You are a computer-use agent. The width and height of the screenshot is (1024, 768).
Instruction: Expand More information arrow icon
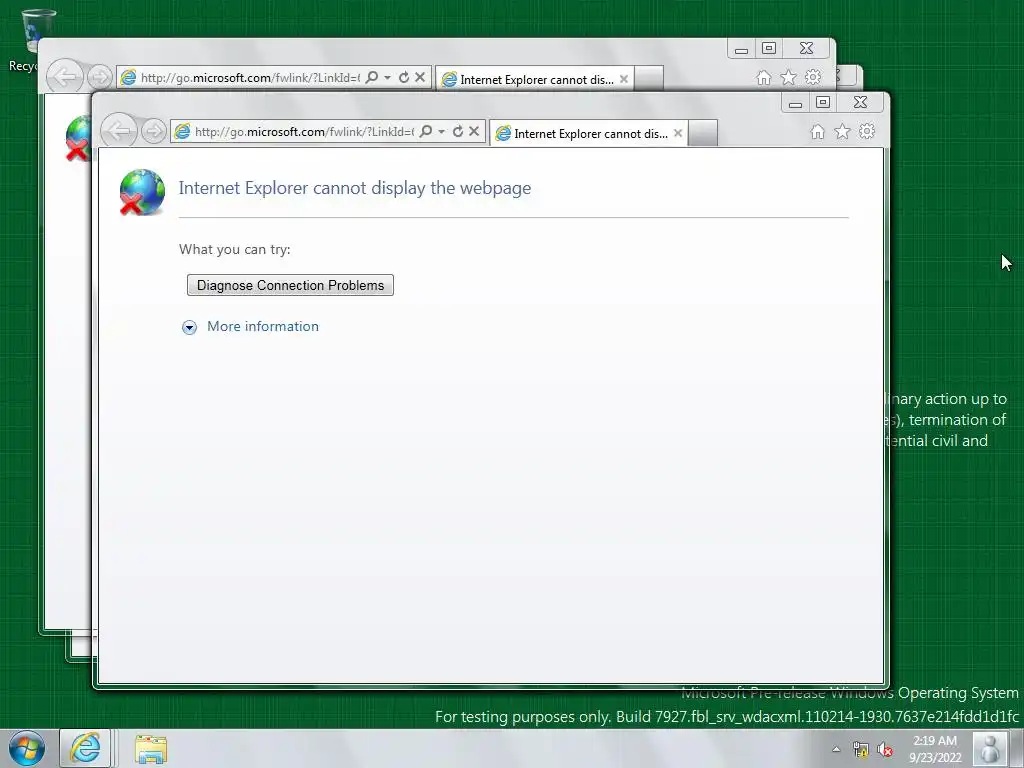click(189, 327)
